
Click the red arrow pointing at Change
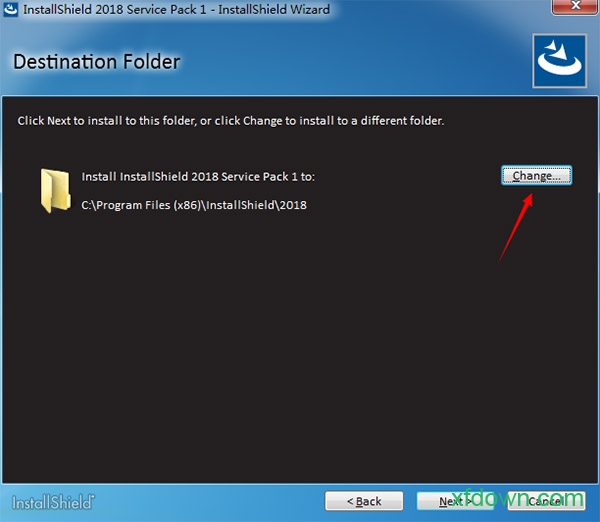click(x=516, y=226)
